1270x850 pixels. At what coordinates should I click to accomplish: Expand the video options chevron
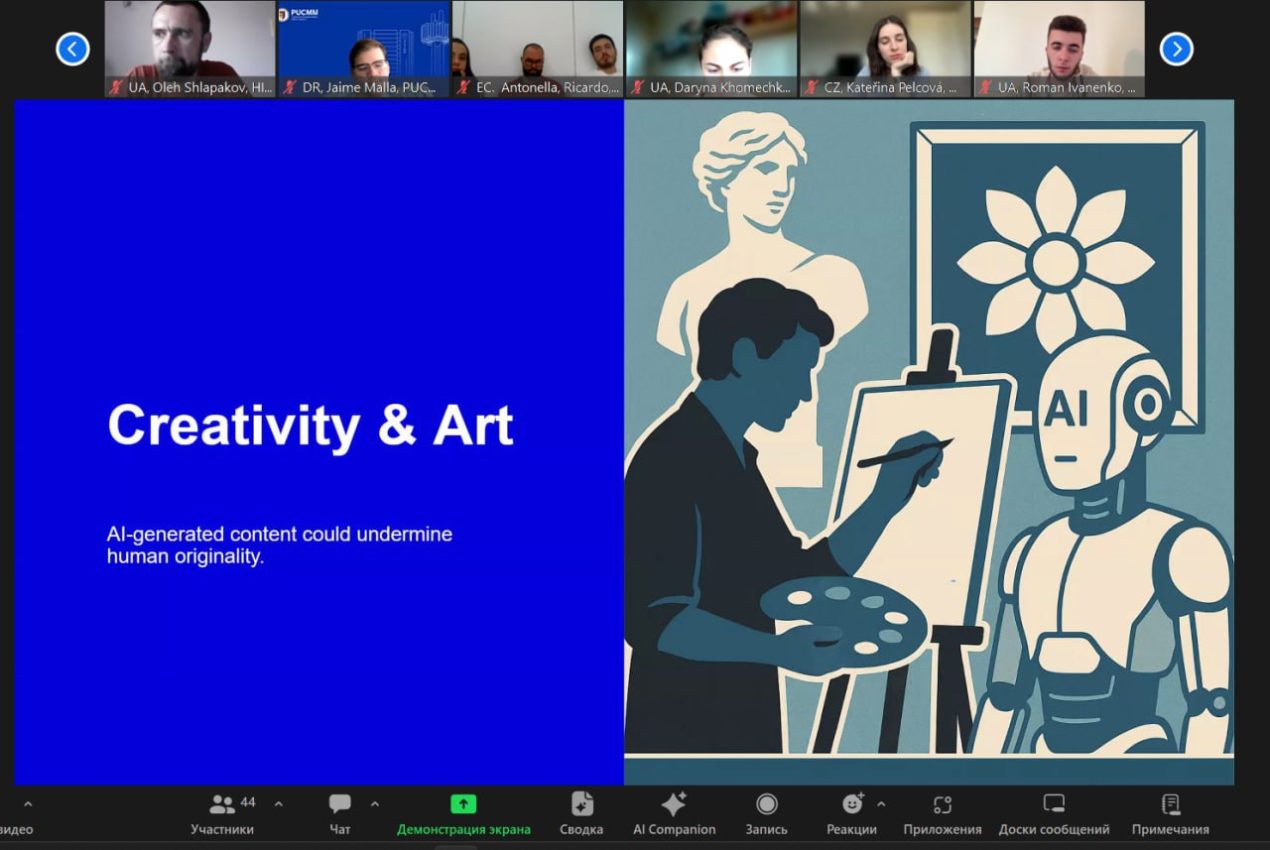click(27, 804)
